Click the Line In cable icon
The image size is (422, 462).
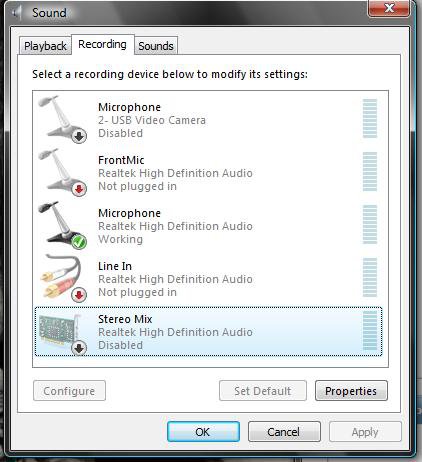(x=62, y=279)
